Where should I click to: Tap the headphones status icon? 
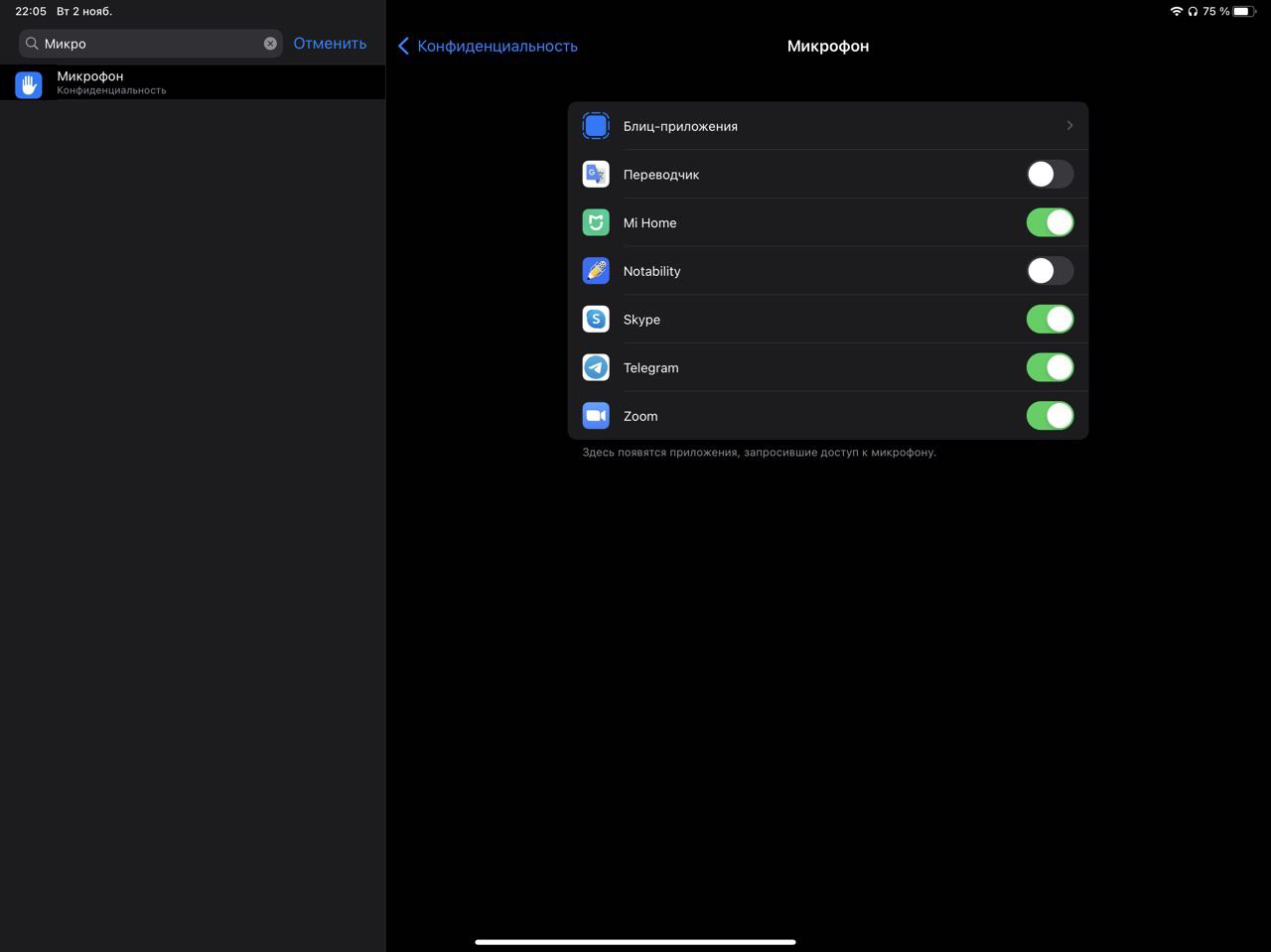coord(1193,11)
